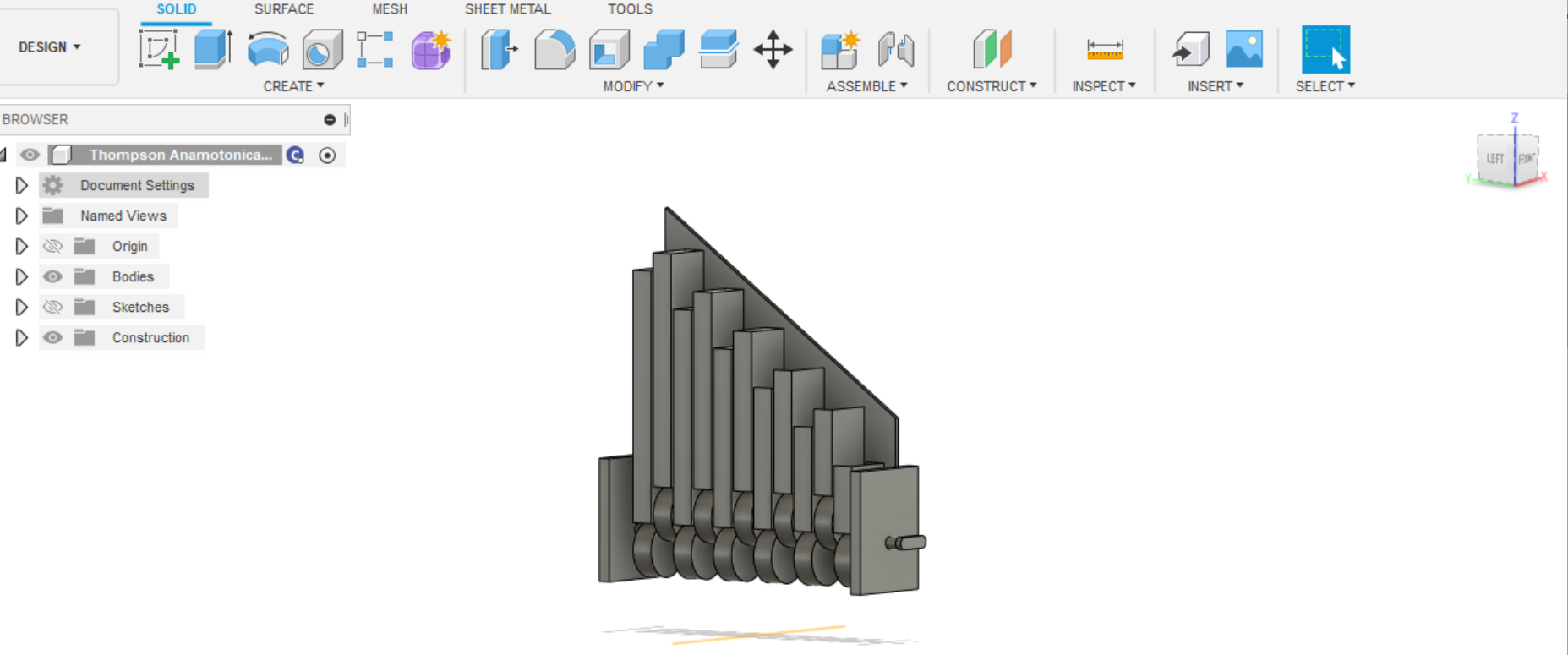Expand the Document Settings node

[x=22, y=185]
